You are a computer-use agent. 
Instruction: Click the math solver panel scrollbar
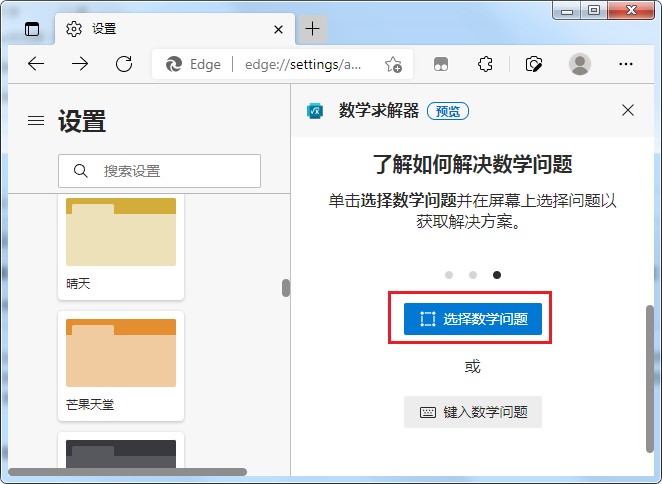(x=650, y=378)
